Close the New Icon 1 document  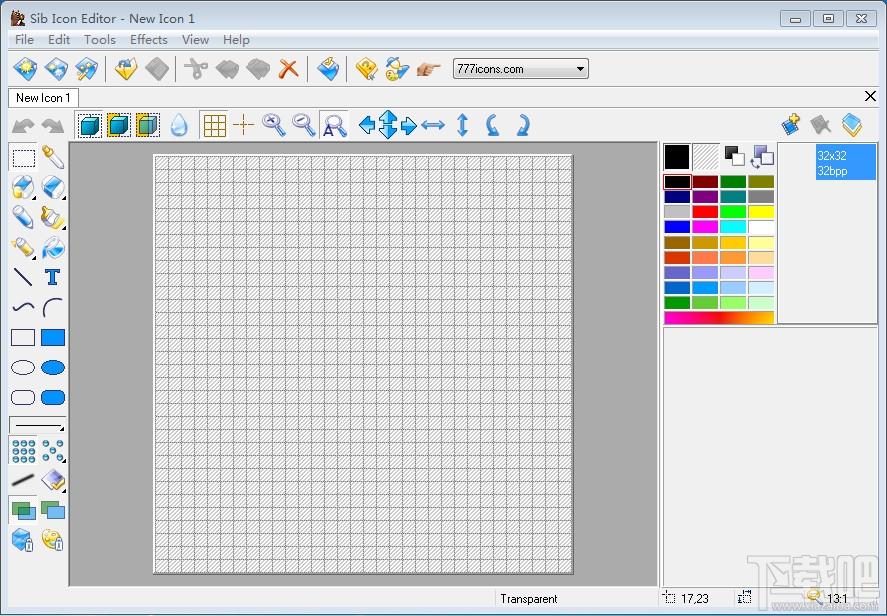(871, 96)
